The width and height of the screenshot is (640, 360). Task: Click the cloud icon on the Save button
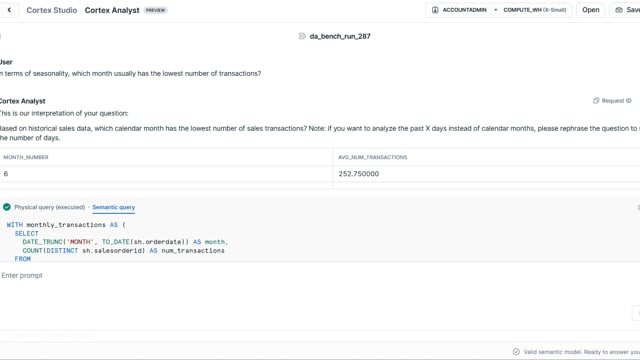pyautogui.click(x=619, y=10)
